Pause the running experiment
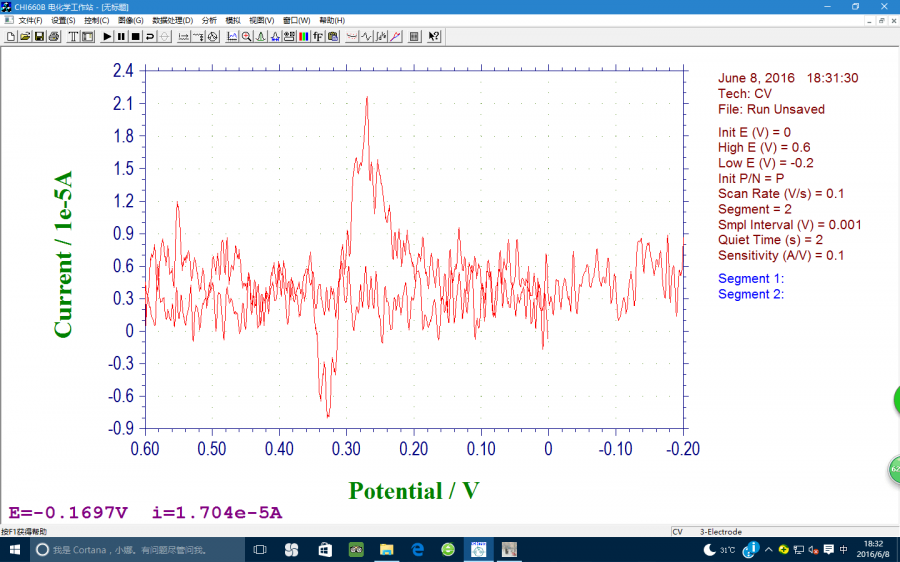 [121, 37]
